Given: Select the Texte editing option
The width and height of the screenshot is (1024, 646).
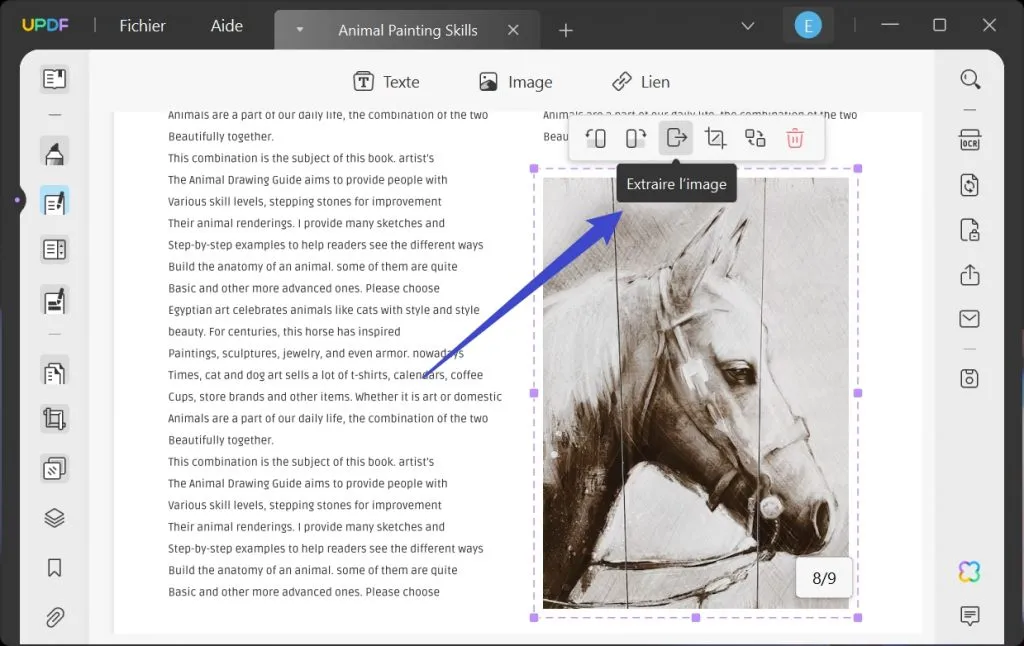Looking at the screenshot, I should pos(387,82).
